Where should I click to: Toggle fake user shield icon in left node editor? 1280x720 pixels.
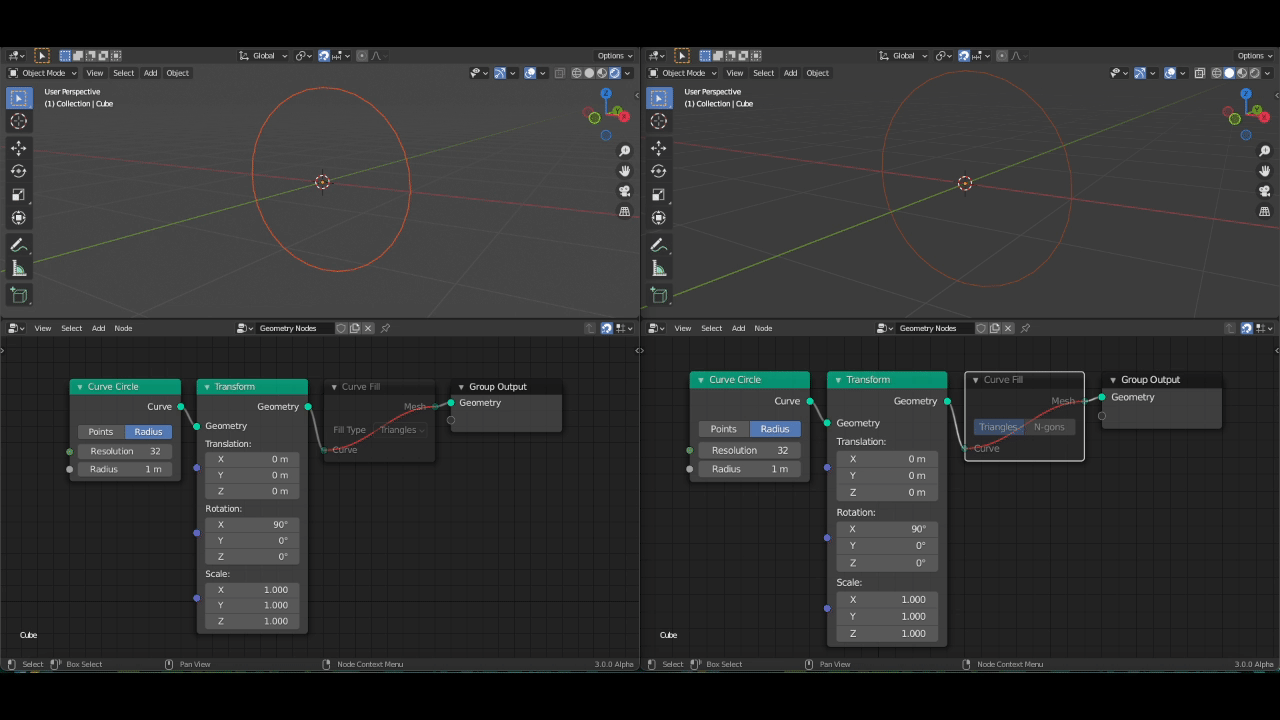click(341, 328)
